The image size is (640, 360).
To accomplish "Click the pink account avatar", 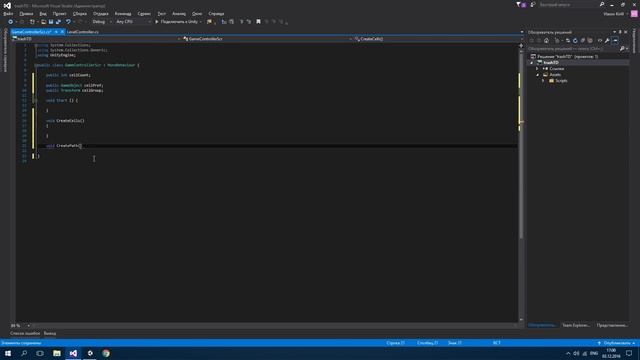I will pyautogui.click(x=634, y=13).
